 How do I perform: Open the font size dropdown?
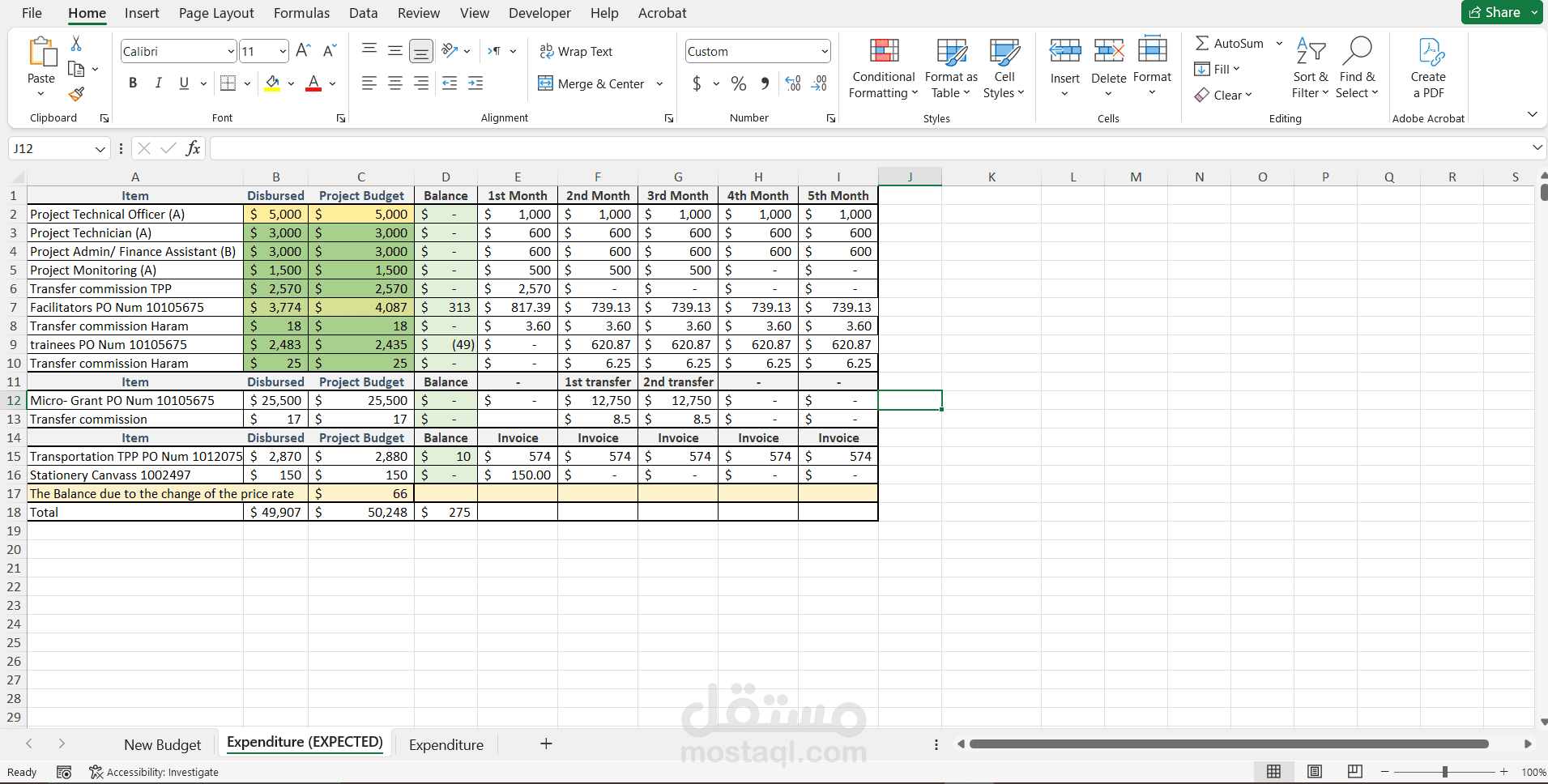coord(283,51)
